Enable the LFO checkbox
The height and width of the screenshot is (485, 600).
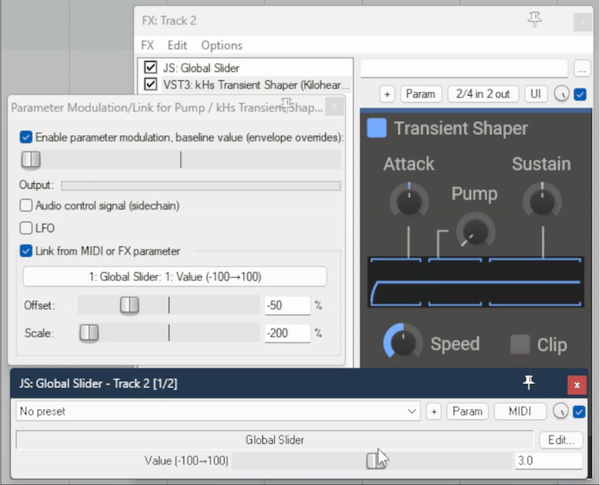[x=26, y=228]
